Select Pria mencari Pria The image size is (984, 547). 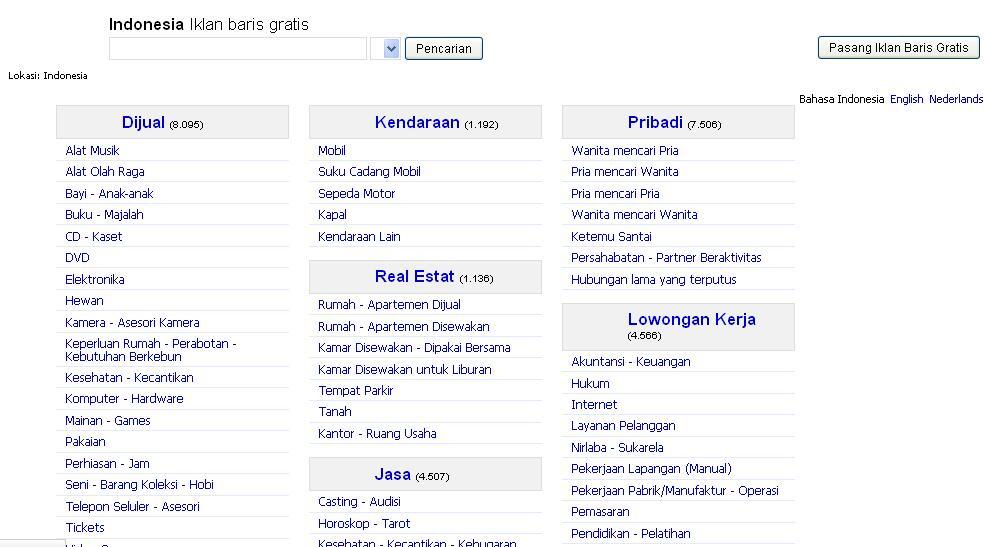615,193
